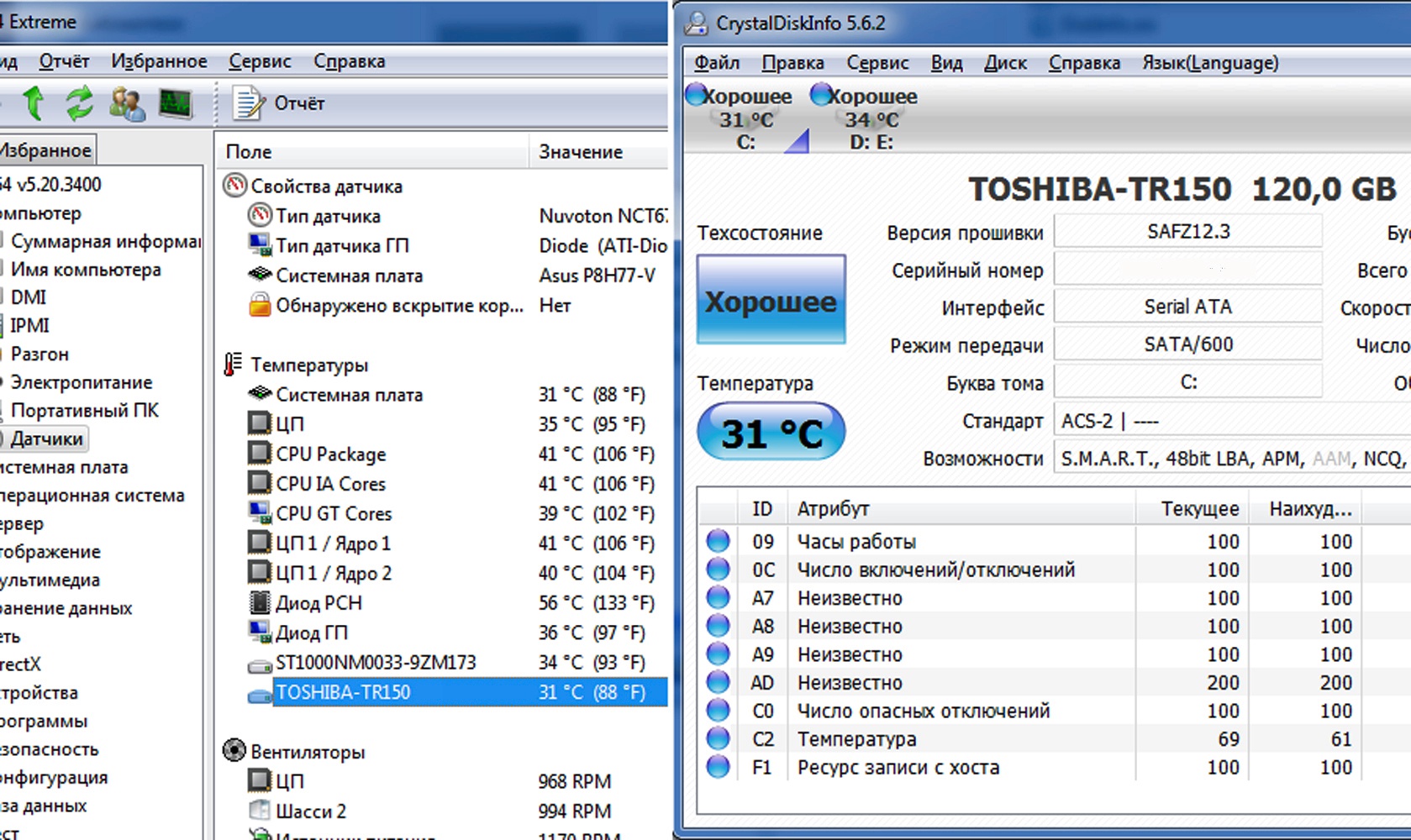Click the chip icon beside Диод PCH
This screenshot has height=840, width=1411.
[x=260, y=602]
